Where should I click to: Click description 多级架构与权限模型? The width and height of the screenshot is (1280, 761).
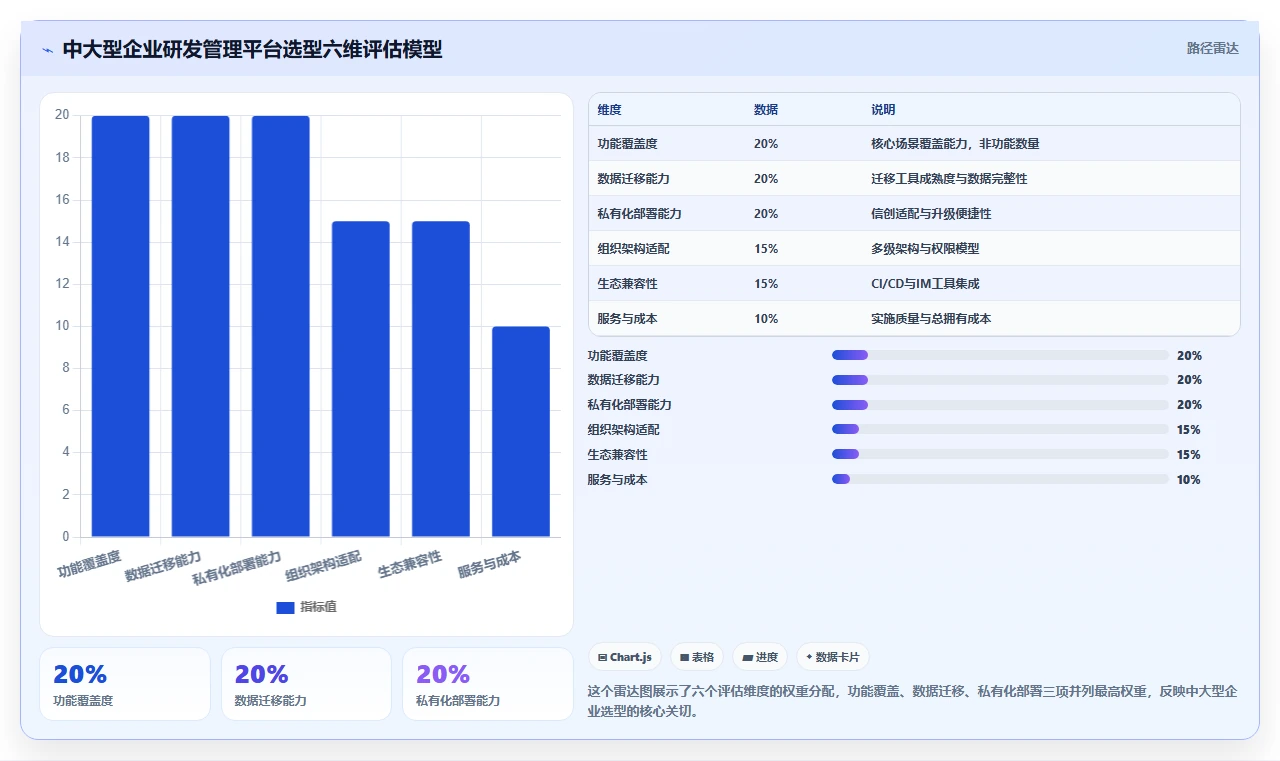click(x=925, y=249)
